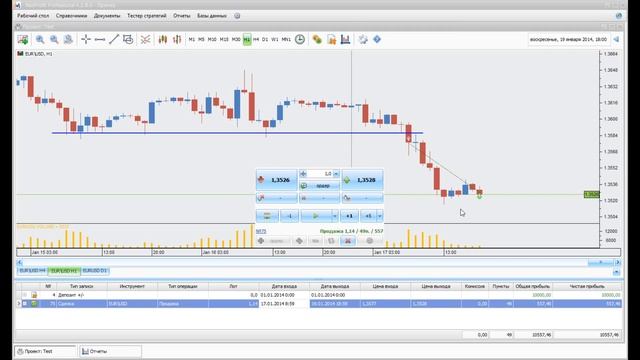Select the MN1 timeframe

click(286, 39)
